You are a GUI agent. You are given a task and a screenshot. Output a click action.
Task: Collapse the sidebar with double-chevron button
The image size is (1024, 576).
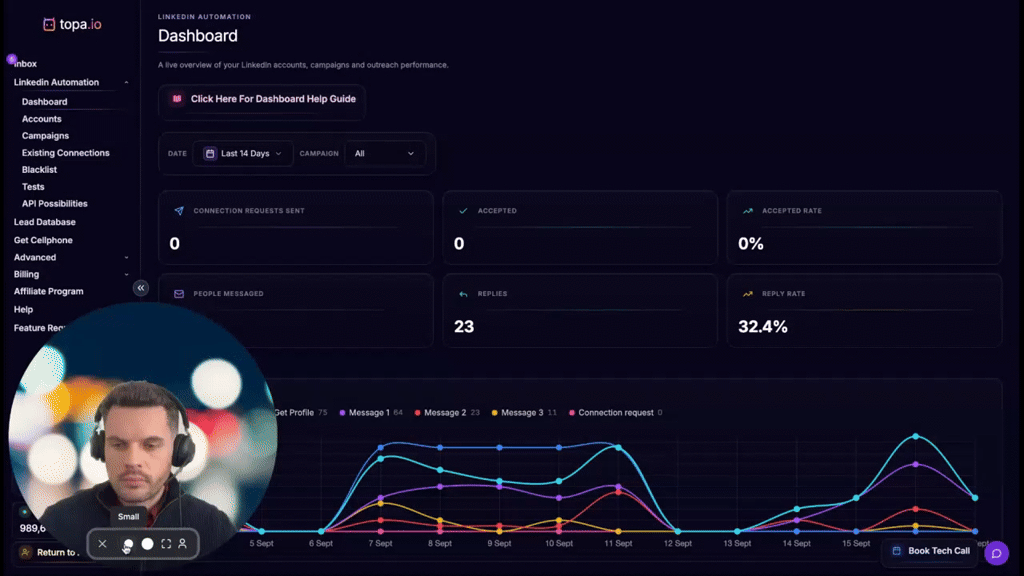pos(140,288)
